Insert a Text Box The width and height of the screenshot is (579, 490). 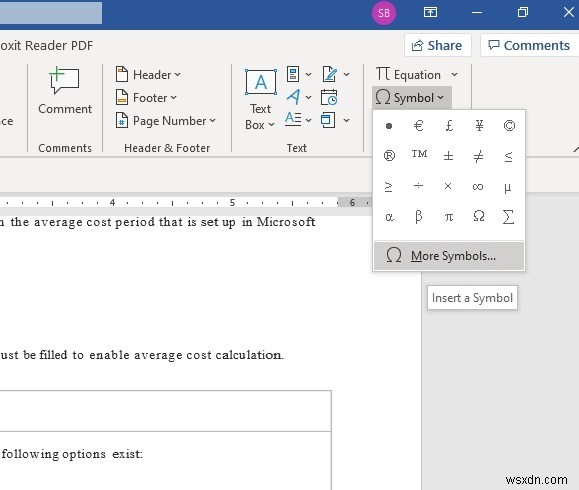click(260, 99)
